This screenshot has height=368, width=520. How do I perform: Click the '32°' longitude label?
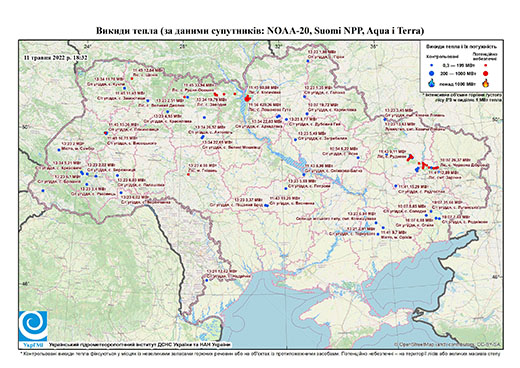click(x=278, y=46)
